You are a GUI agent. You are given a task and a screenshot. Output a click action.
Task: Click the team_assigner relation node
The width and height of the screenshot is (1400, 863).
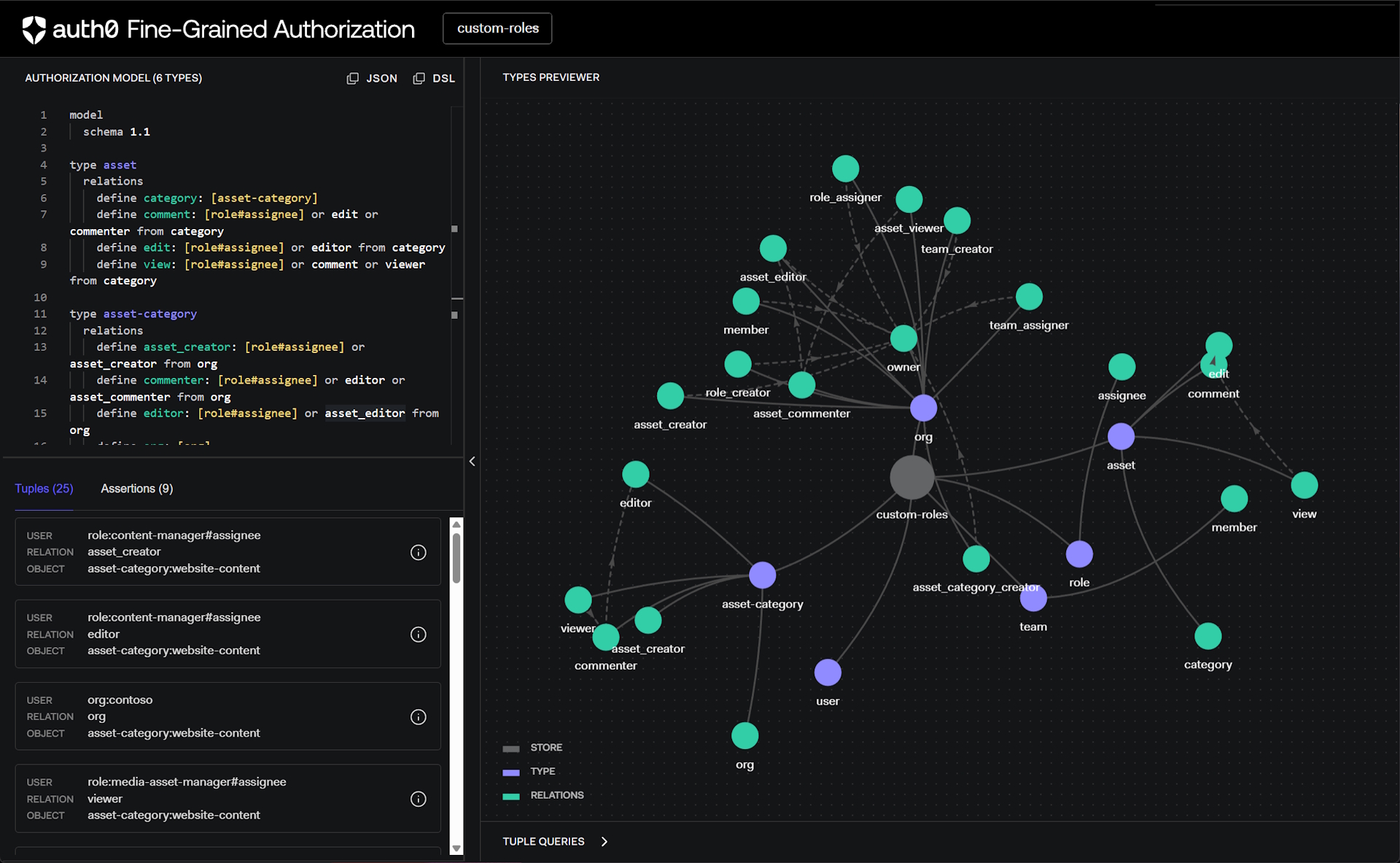click(x=1029, y=297)
